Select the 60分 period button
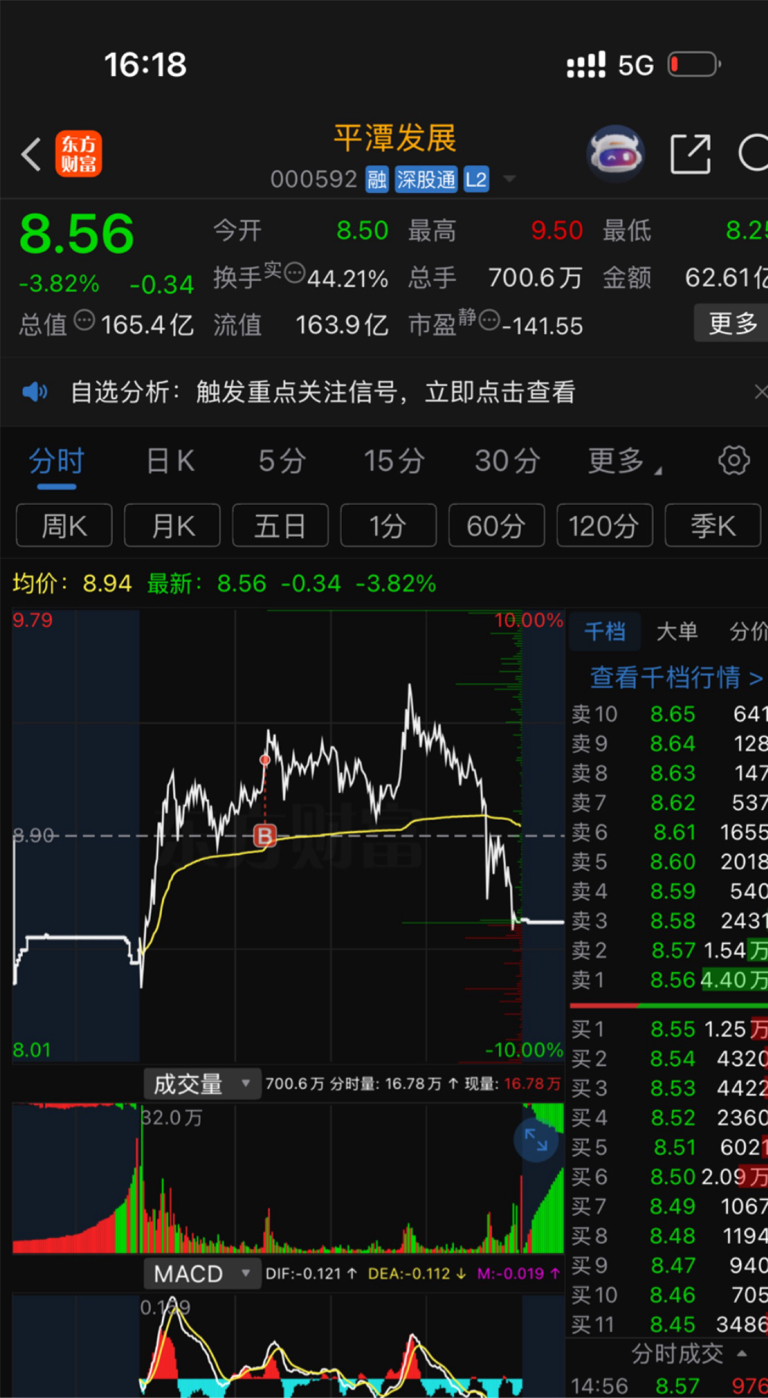768x1398 pixels. click(496, 526)
